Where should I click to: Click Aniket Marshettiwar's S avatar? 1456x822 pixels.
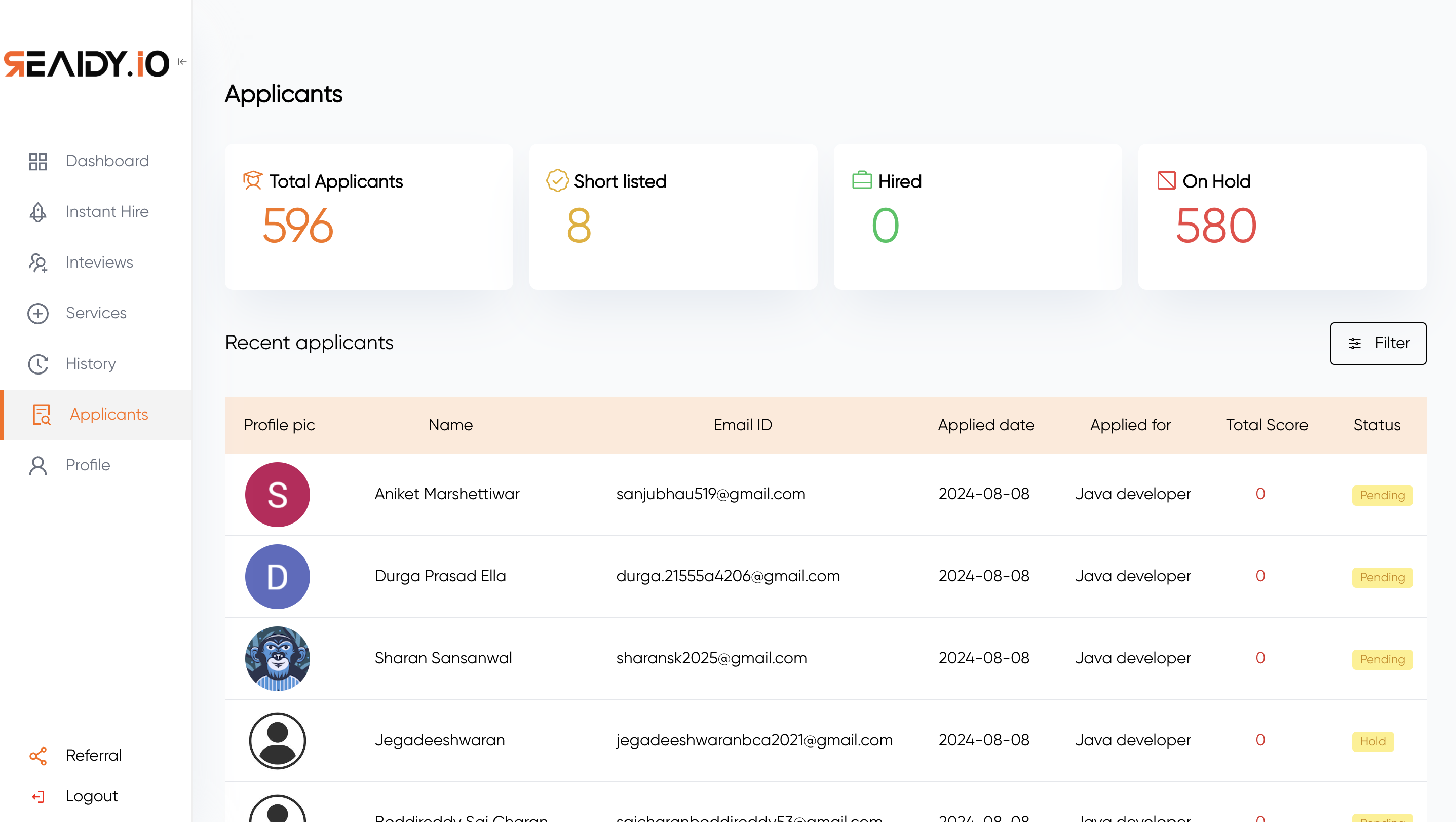click(x=278, y=495)
